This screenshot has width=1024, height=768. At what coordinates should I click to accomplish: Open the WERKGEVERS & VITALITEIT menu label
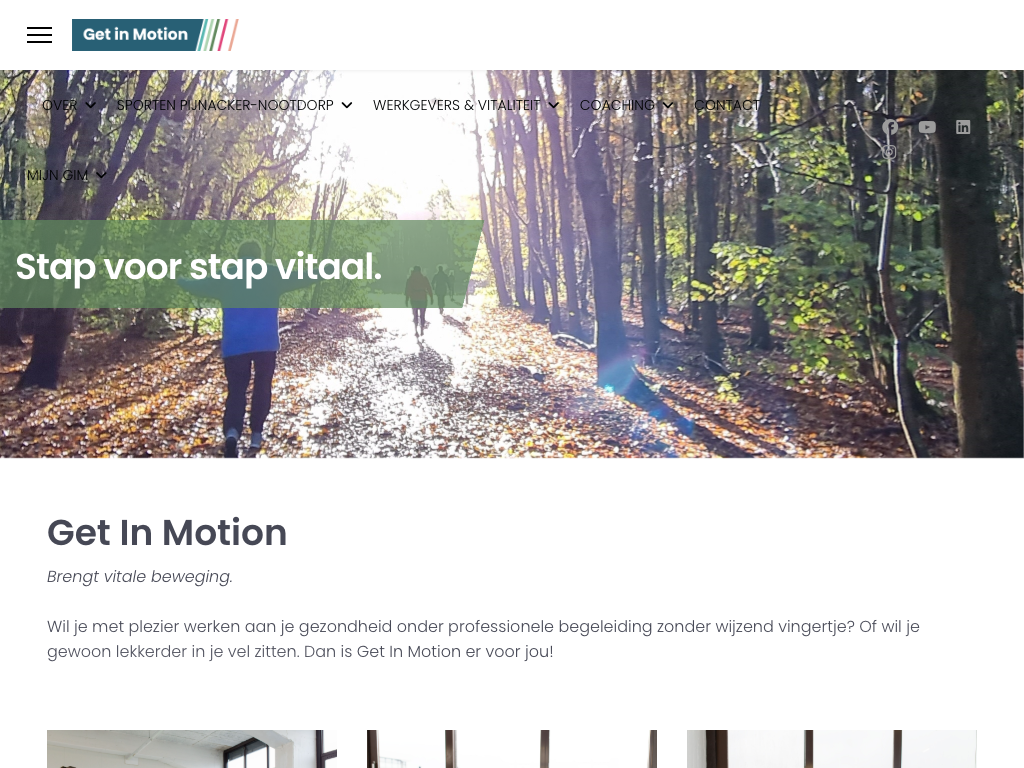[x=456, y=105]
